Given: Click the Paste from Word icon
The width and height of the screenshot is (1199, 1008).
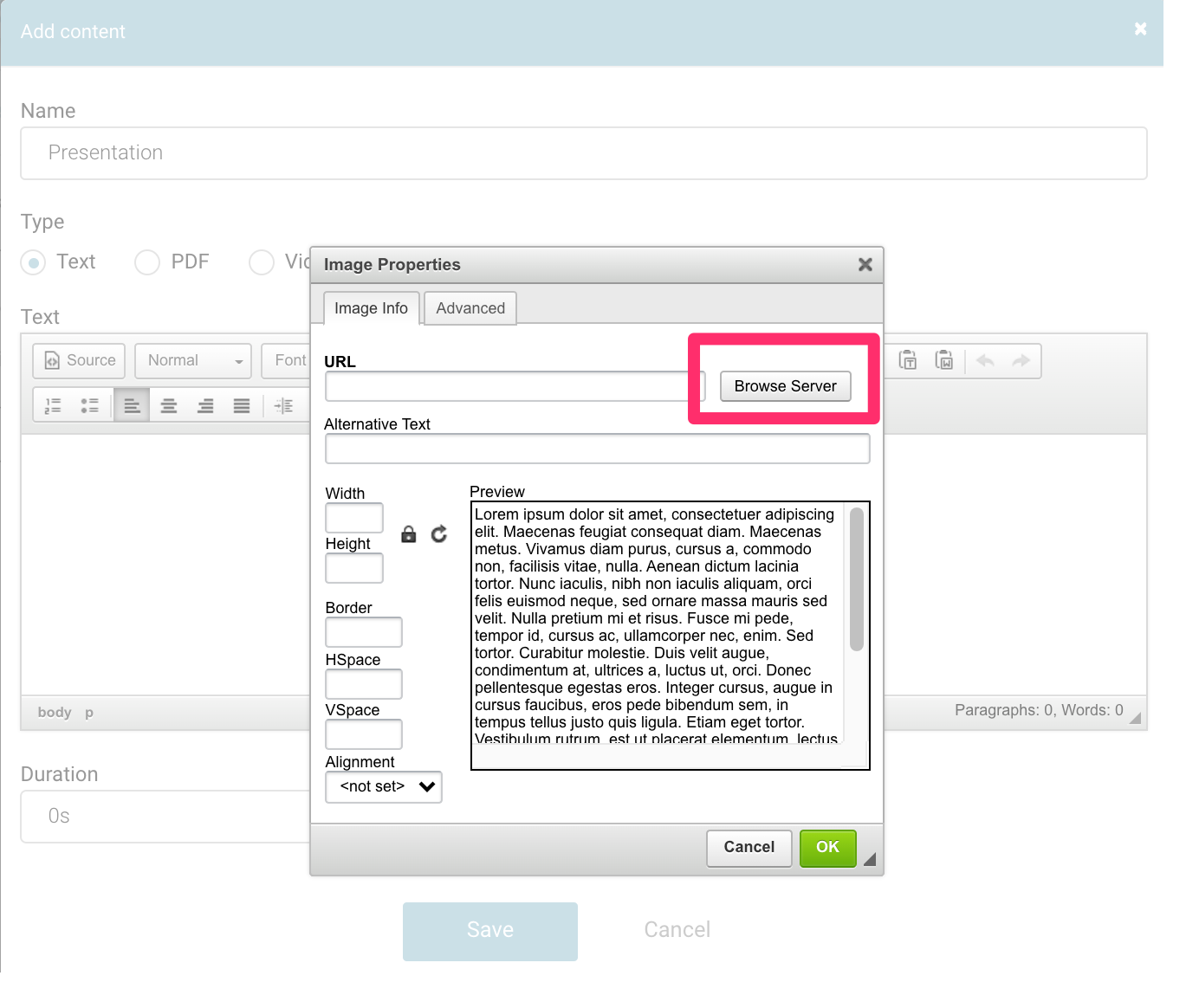Looking at the screenshot, I should [x=944, y=360].
